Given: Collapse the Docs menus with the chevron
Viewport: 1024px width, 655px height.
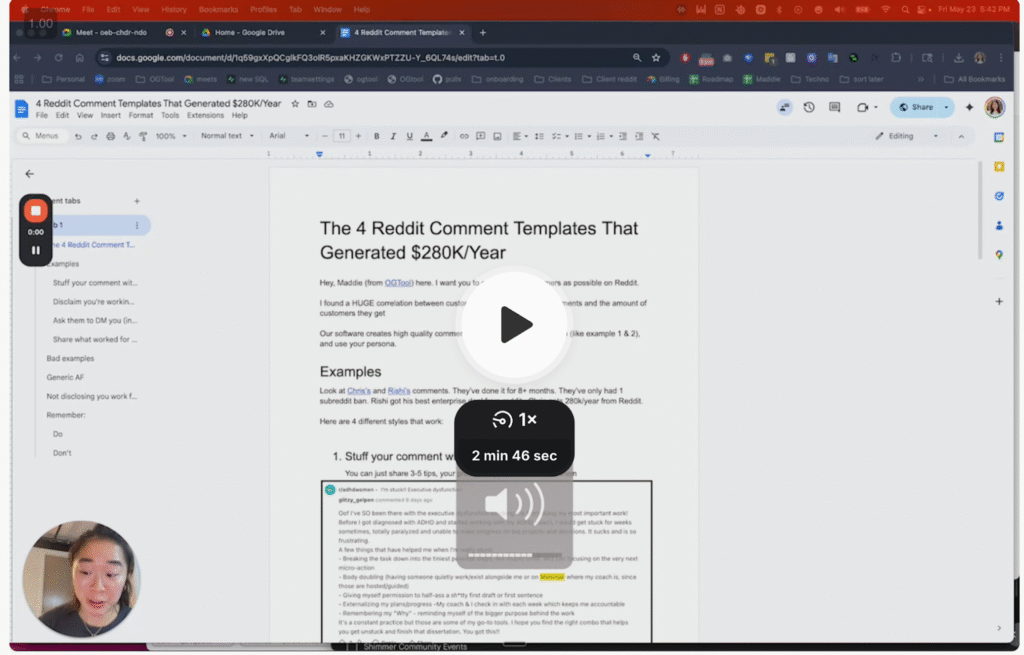Looking at the screenshot, I should tap(961, 136).
